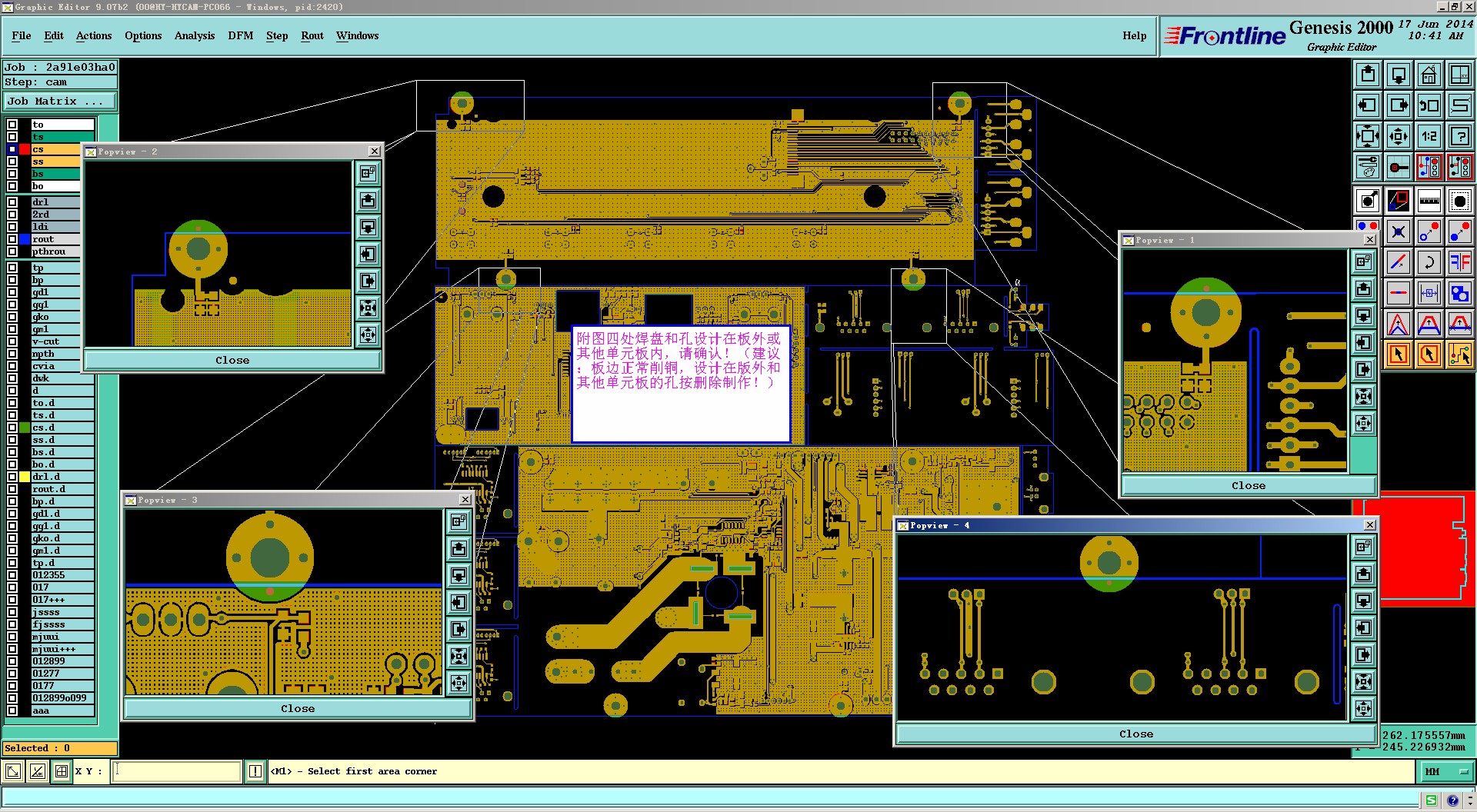The height and width of the screenshot is (812, 1477).
Task: Toggle the checkbox for layer 'pthrou'
Action: 12,251
